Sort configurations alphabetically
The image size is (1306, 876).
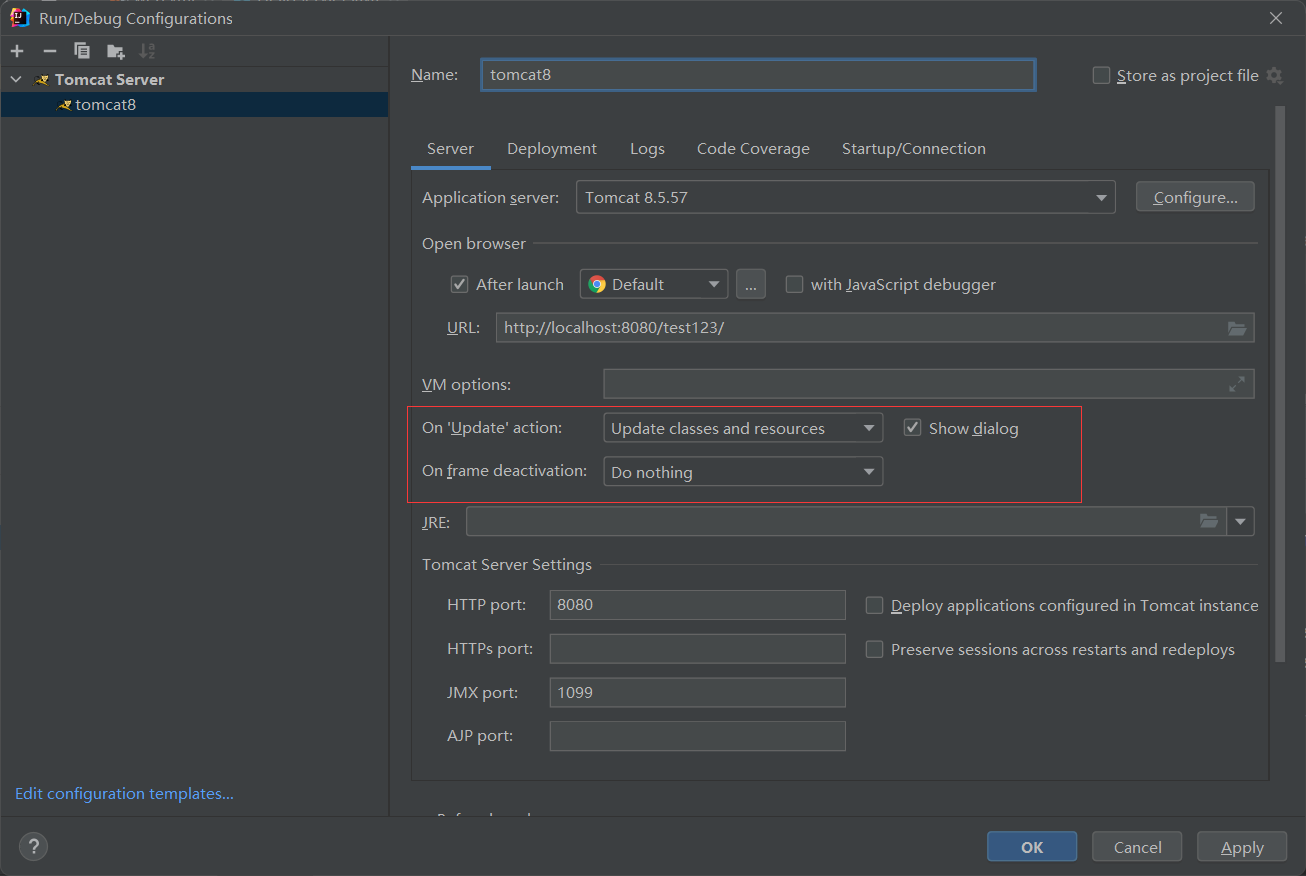147,51
